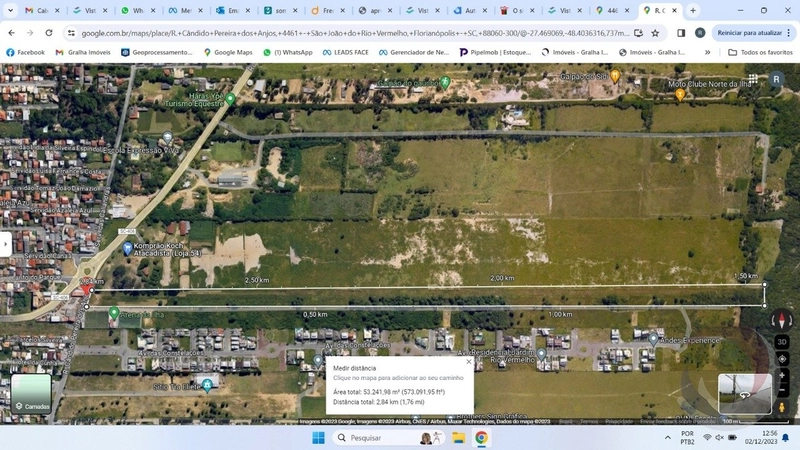This screenshot has height=450, width=800.
Task: Click the Haras Ypê Turismo Equestre pin
Action: (x=230, y=98)
